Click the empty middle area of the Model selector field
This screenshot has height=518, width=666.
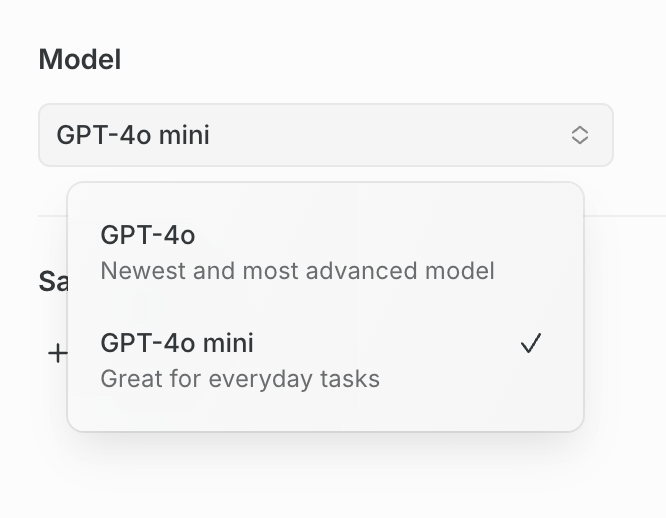point(380,135)
